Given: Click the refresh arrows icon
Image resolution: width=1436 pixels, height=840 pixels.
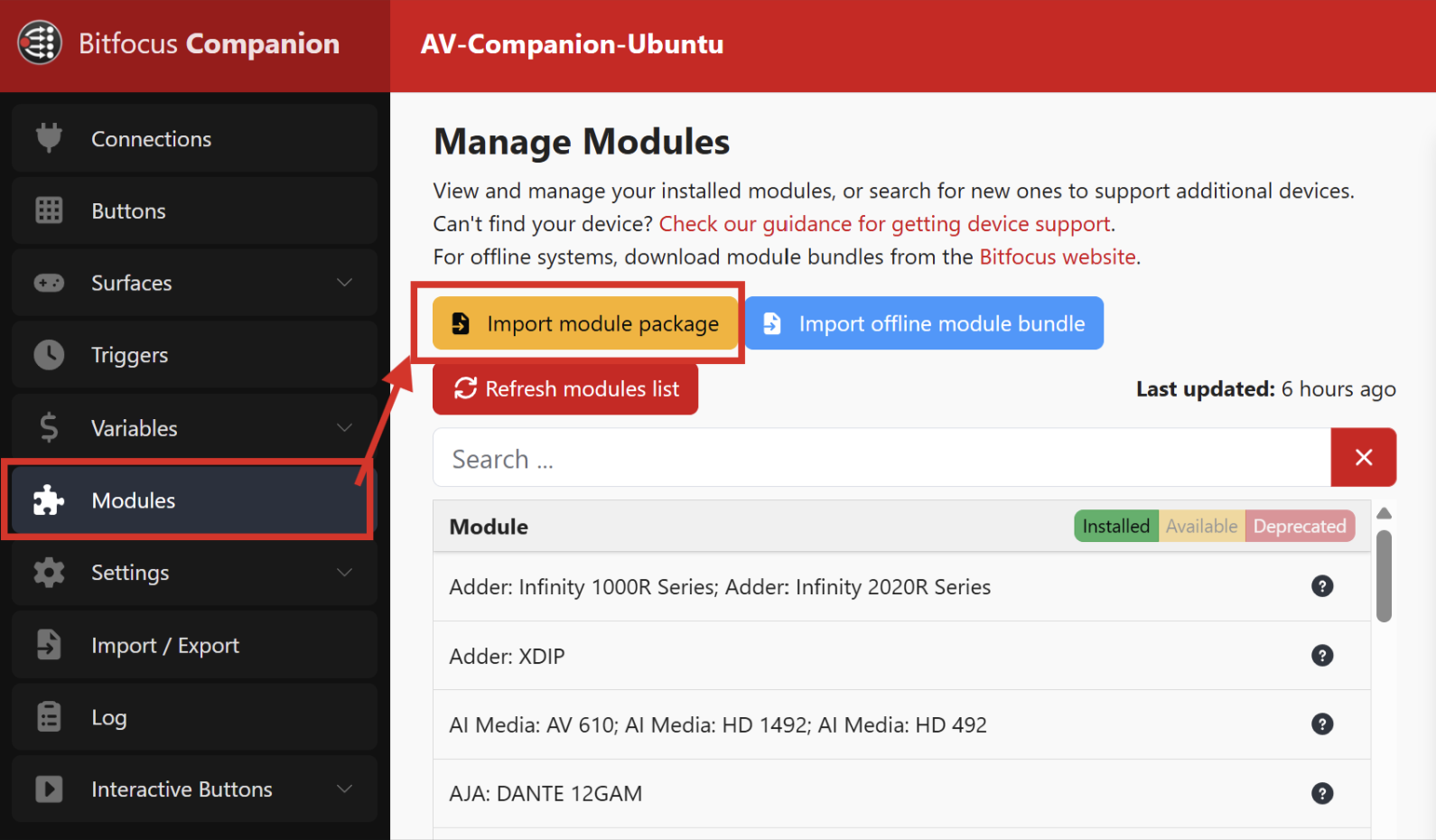Looking at the screenshot, I should [x=465, y=388].
